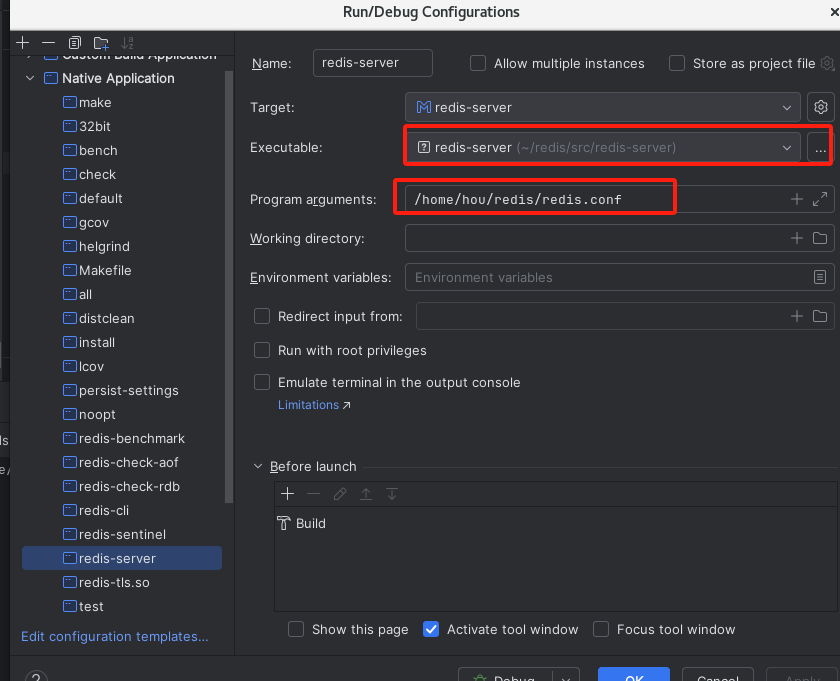Edit environment variables list icon
Screen dimensions: 840x681
[820, 277]
